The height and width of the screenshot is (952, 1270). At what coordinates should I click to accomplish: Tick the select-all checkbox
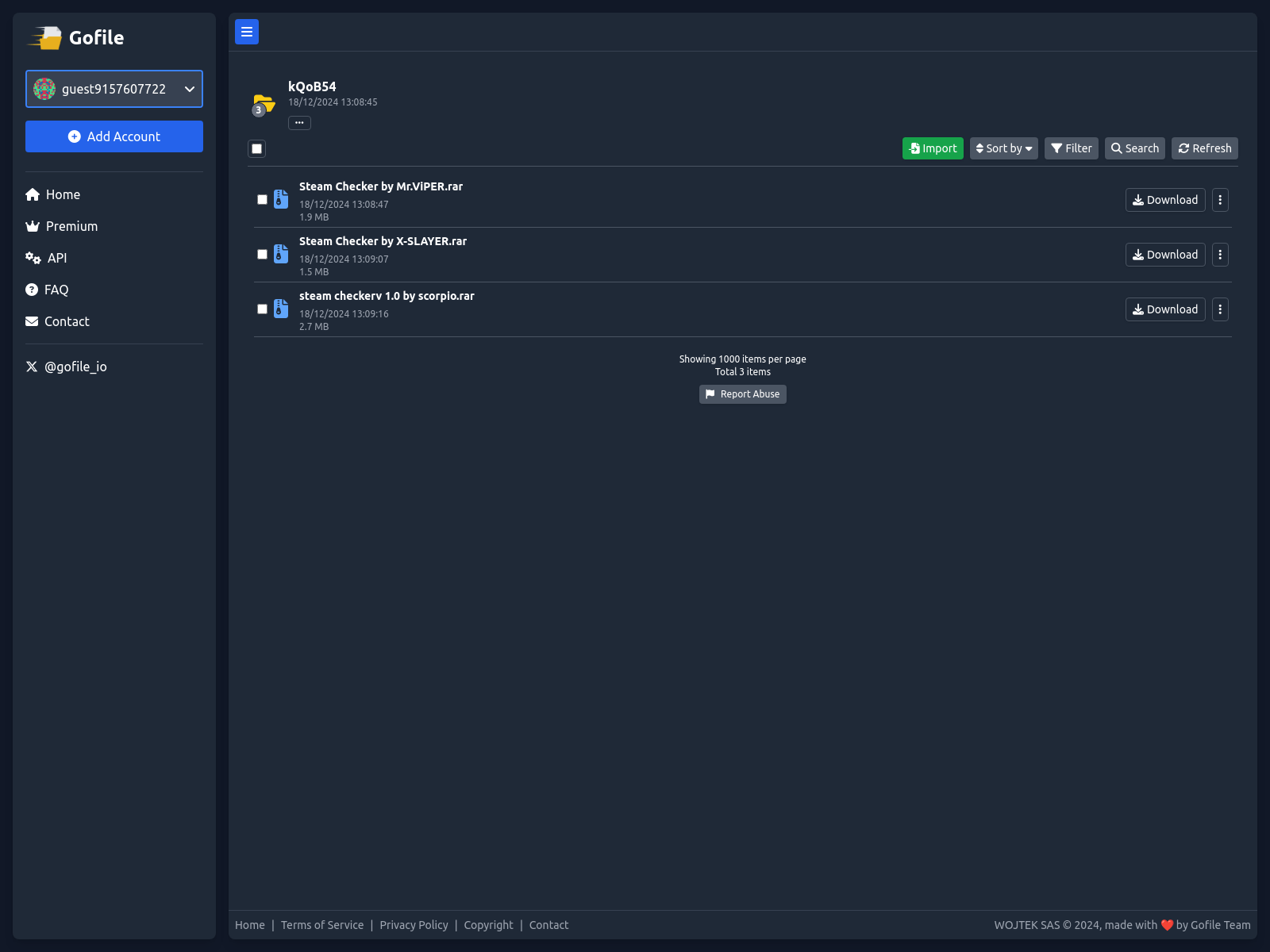pos(257,148)
